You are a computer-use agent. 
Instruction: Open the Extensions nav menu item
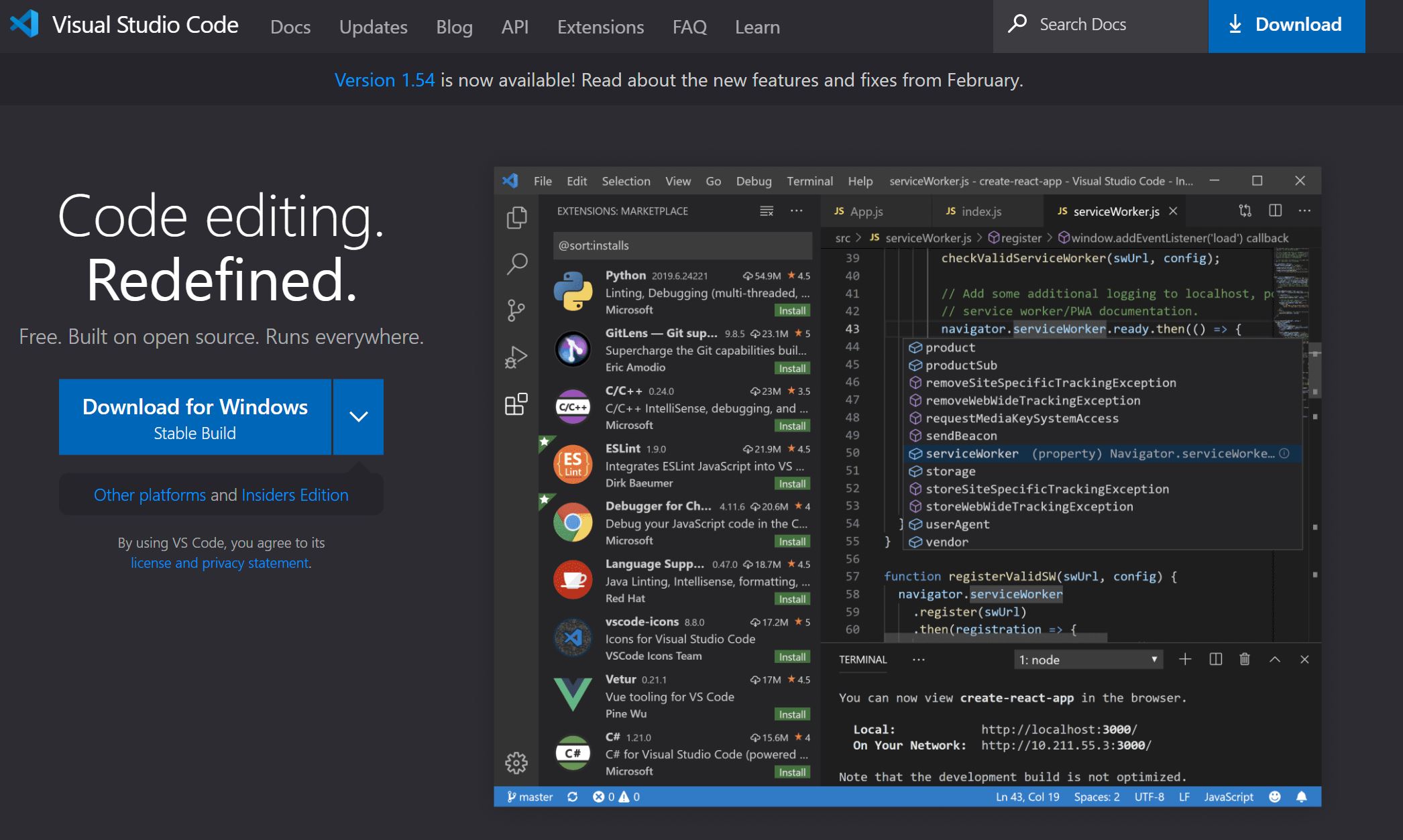600,27
